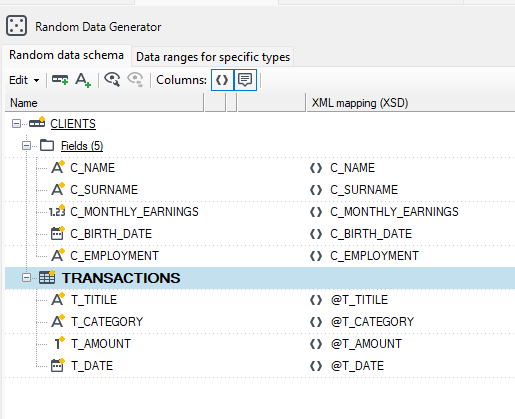Click XML mapping icon beside @T_AMOUNT
The height and width of the screenshot is (419, 515).
(x=316, y=344)
